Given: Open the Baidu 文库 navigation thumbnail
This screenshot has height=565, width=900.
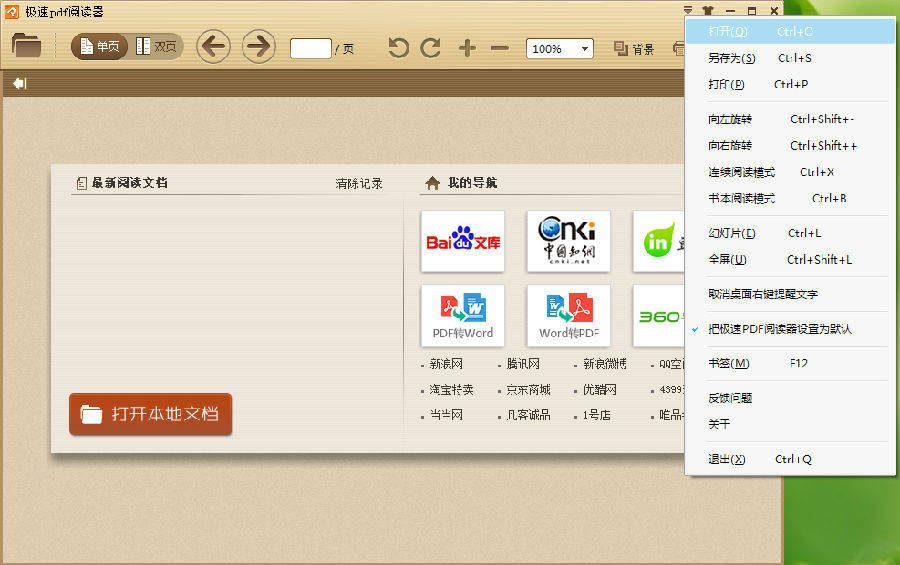Looking at the screenshot, I should (463, 241).
